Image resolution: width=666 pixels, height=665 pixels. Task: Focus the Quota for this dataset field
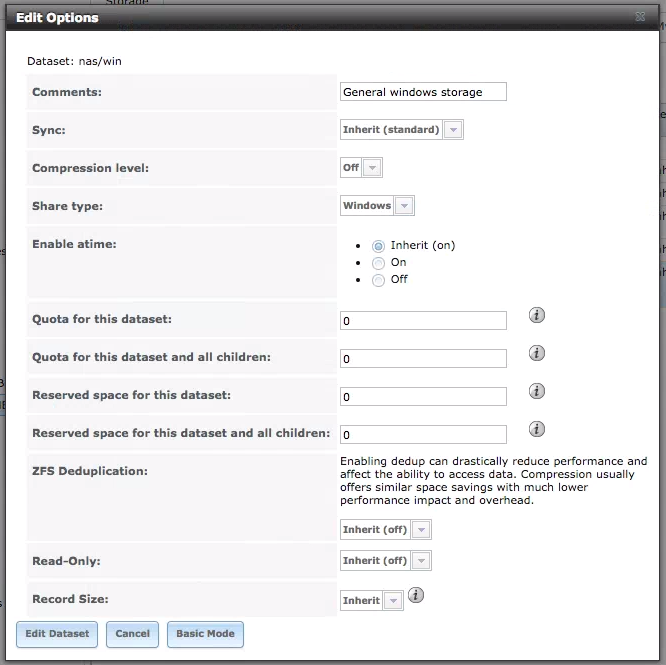pos(423,321)
